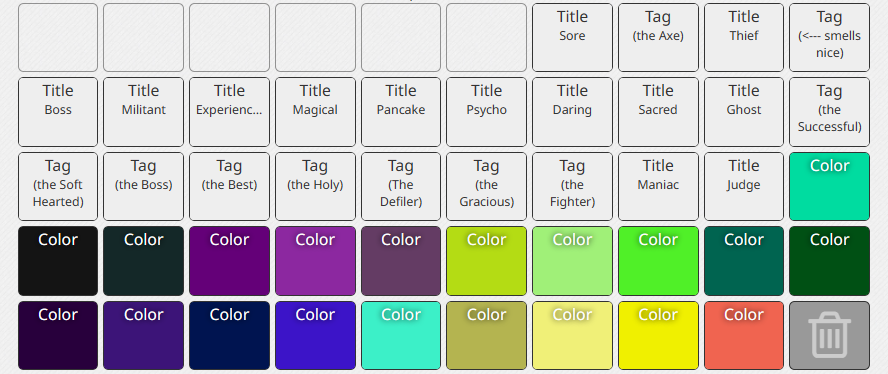Pick the Tag (the Axe) item

pyautogui.click(x=658, y=37)
